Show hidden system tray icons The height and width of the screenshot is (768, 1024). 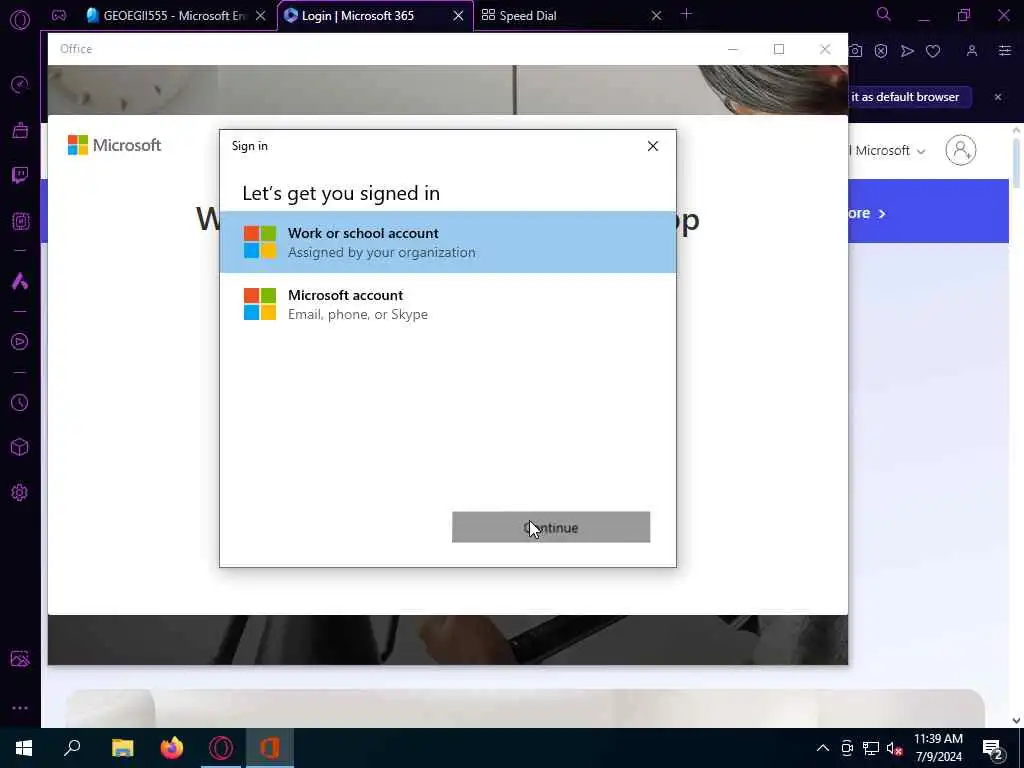click(x=823, y=748)
